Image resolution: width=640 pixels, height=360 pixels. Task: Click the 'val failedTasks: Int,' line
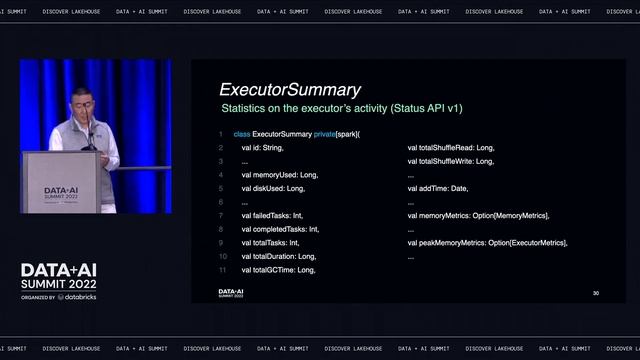click(272, 216)
